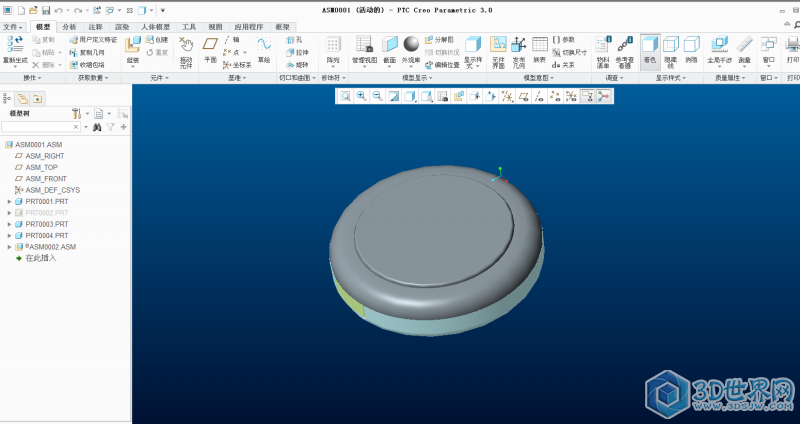Click the Publish Geometry (发布几何) icon

(518, 44)
